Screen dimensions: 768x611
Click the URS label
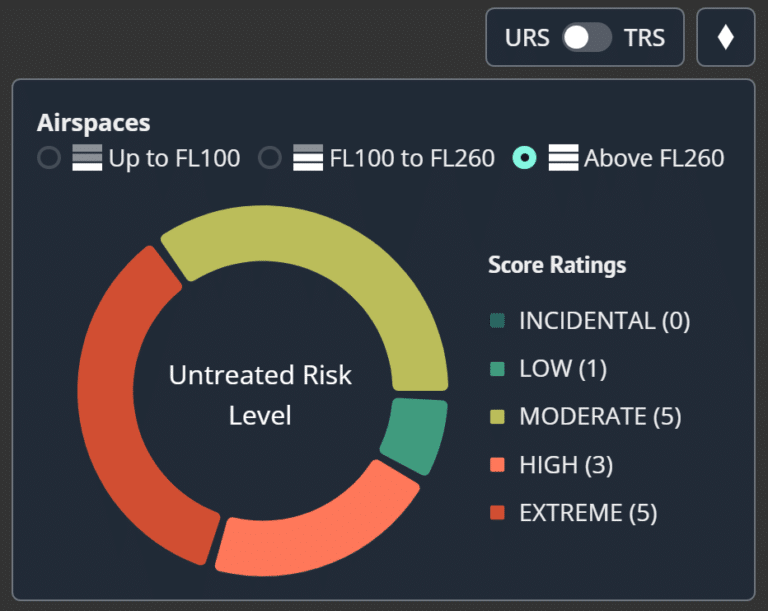pos(527,38)
